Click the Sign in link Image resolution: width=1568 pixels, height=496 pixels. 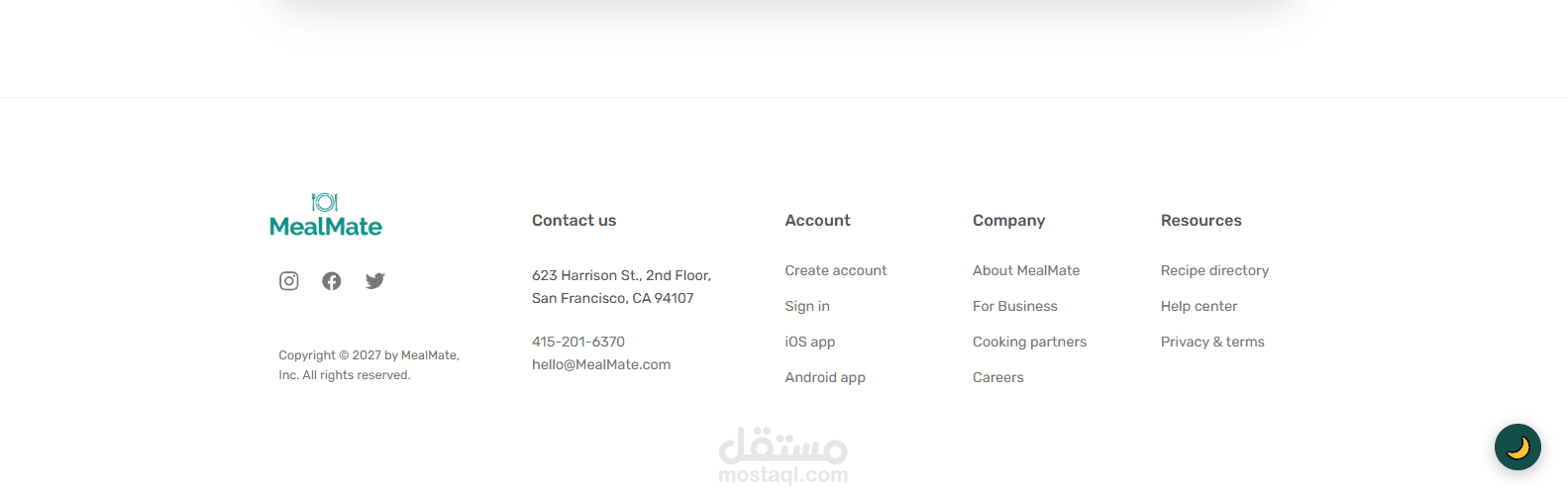(x=807, y=306)
